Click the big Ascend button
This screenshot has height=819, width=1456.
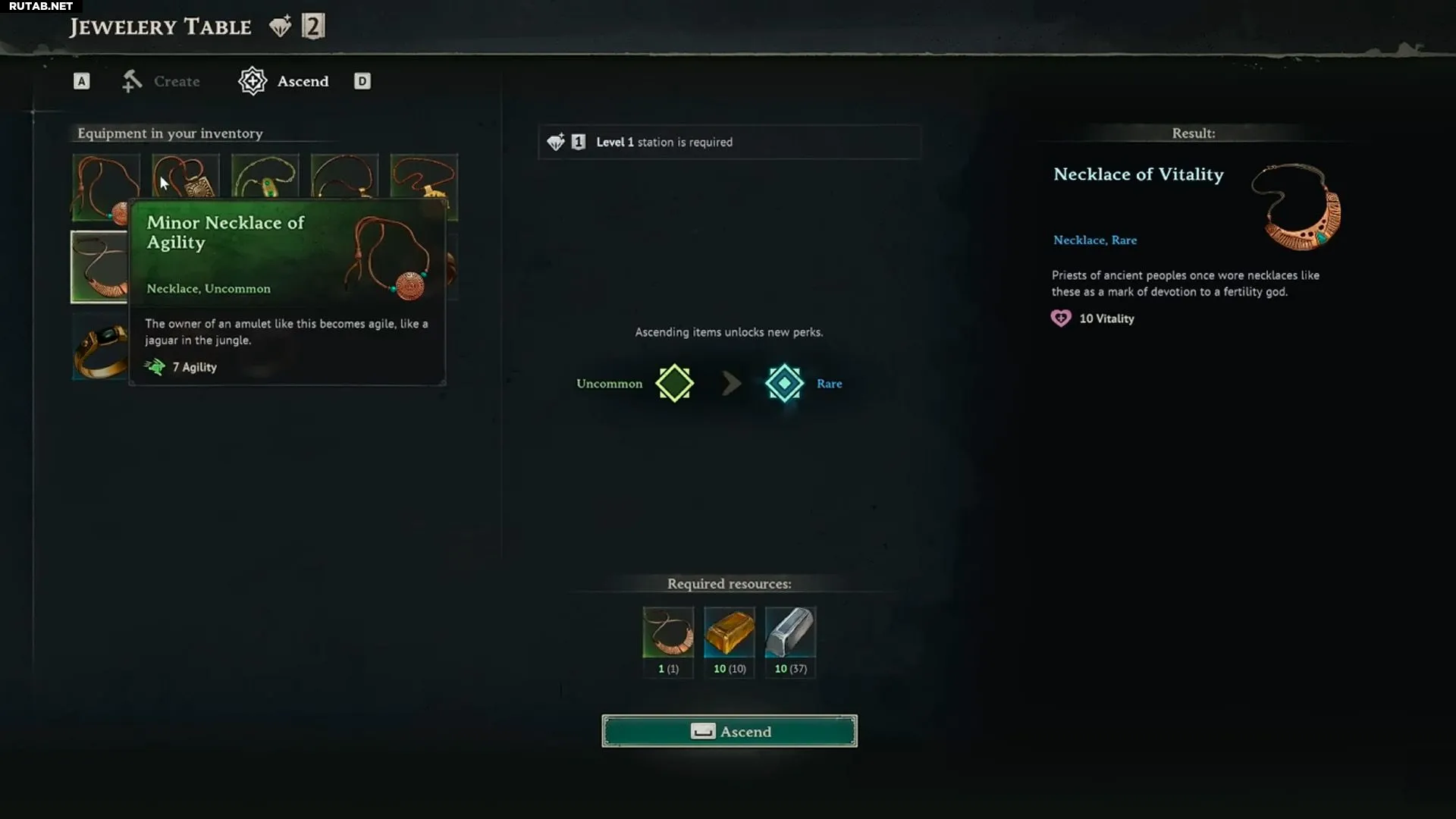point(730,731)
